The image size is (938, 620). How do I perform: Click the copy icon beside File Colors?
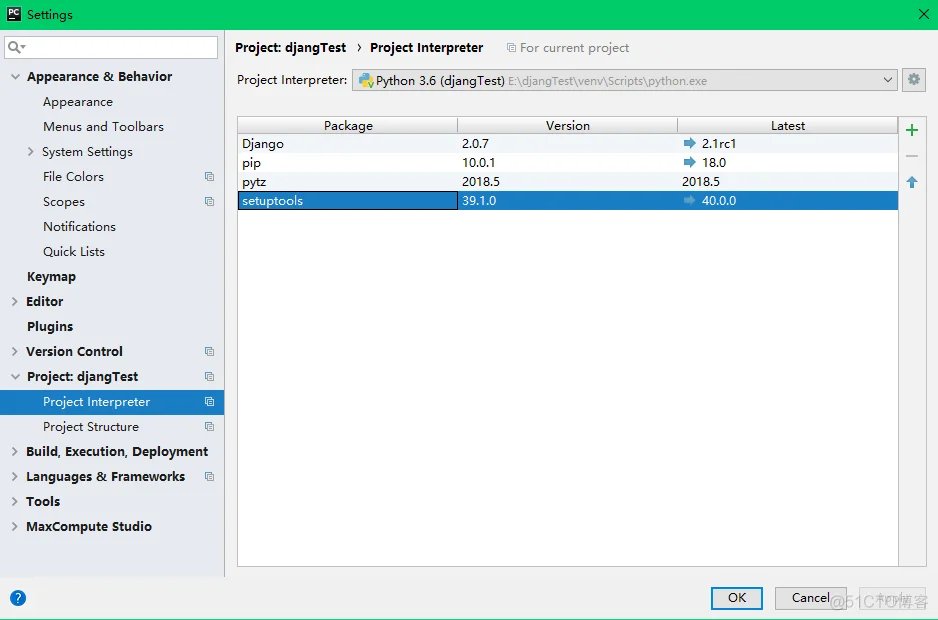(209, 177)
